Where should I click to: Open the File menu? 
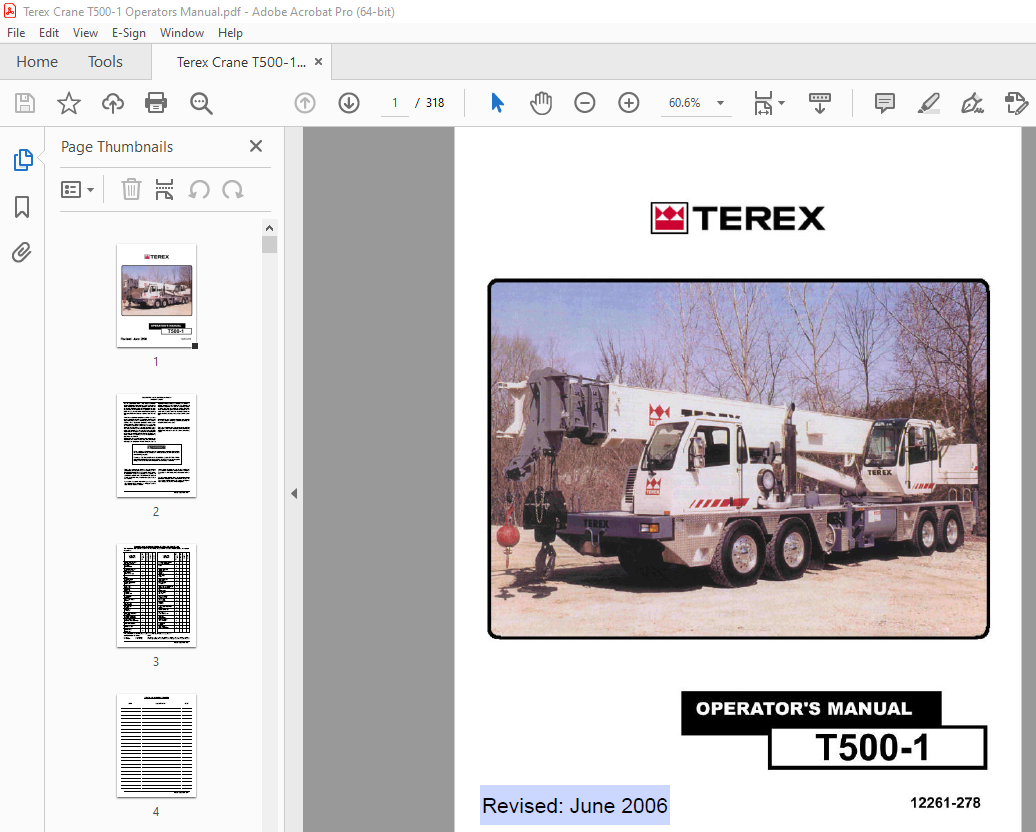16,33
